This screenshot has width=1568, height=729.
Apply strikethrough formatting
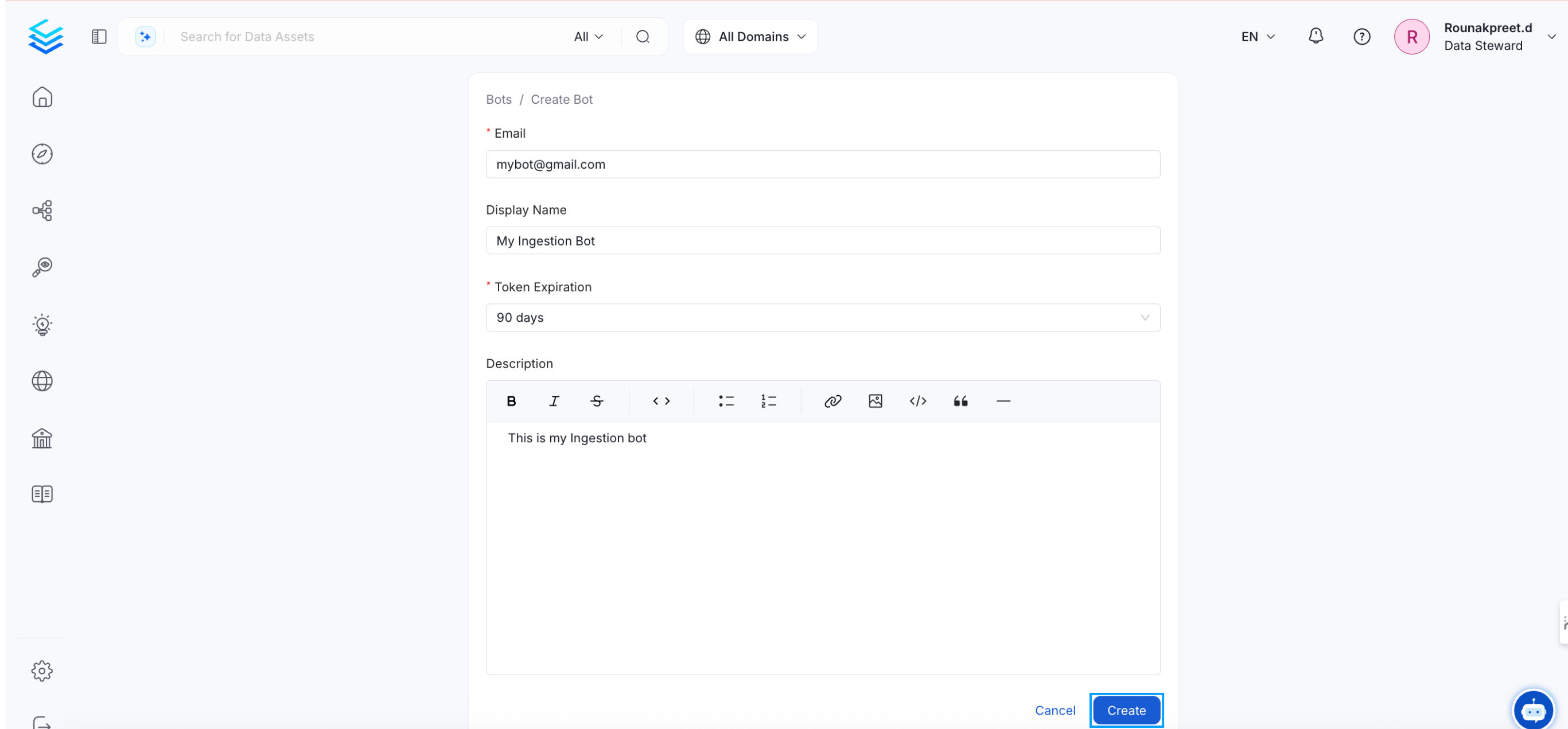click(597, 400)
